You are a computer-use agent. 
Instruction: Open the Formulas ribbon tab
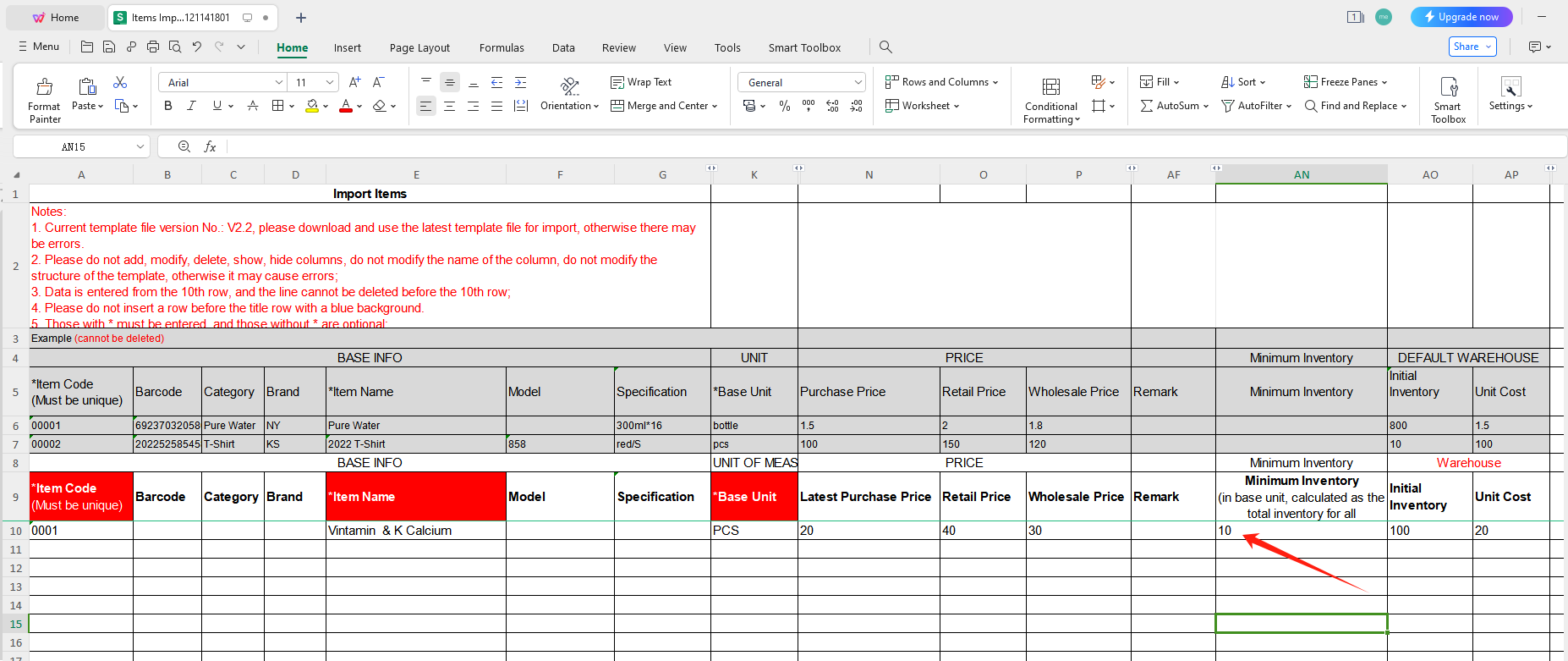(x=502, y=48)
